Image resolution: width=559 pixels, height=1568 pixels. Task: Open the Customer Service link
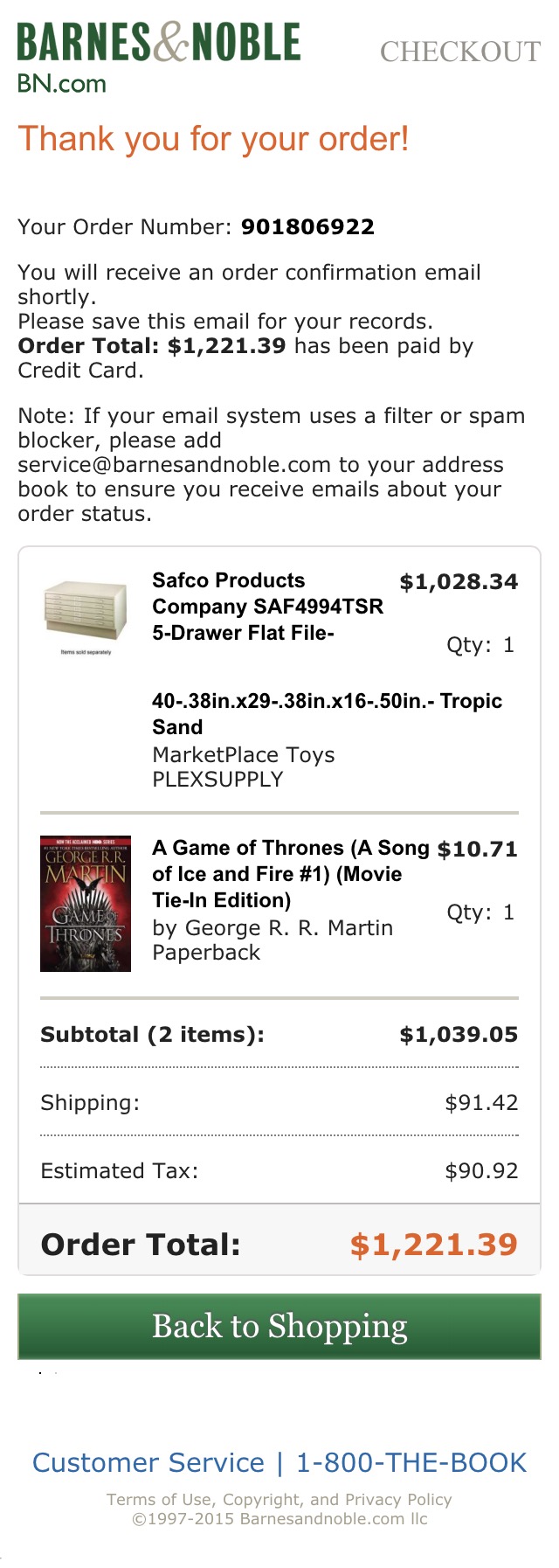click(x=148, y=1463)
